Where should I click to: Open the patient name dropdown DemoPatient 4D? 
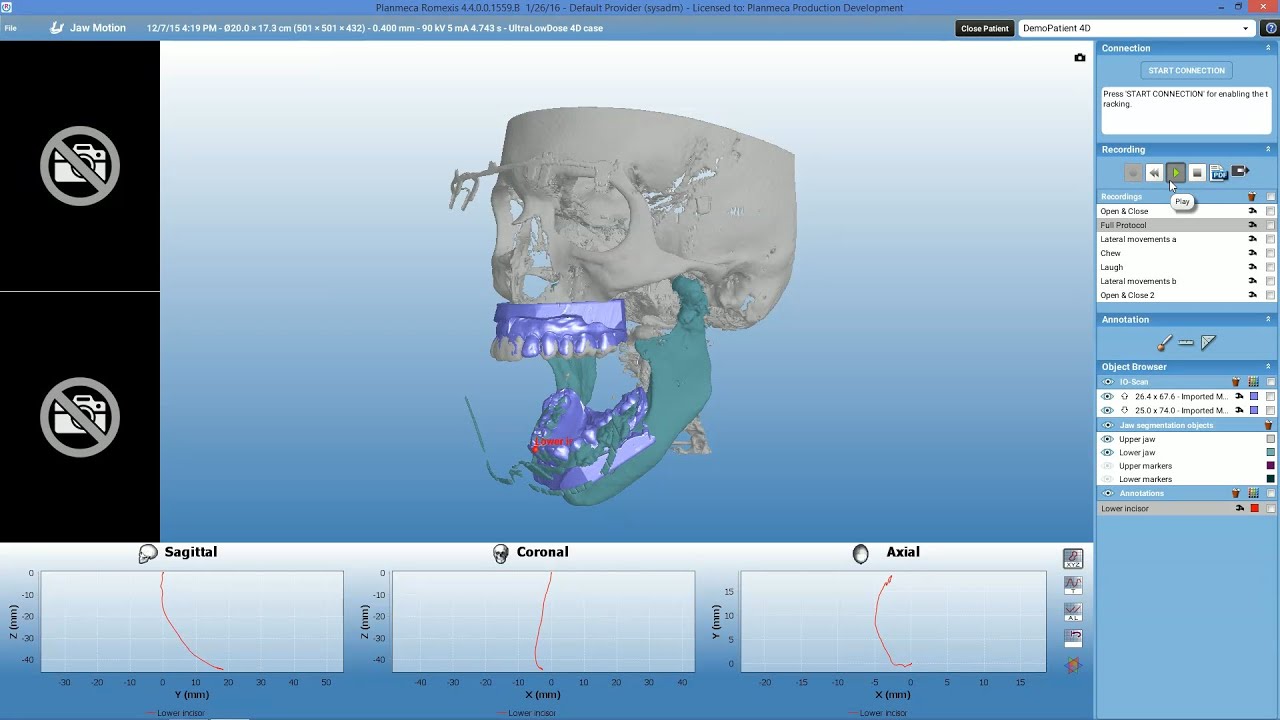coord(1136,28)
